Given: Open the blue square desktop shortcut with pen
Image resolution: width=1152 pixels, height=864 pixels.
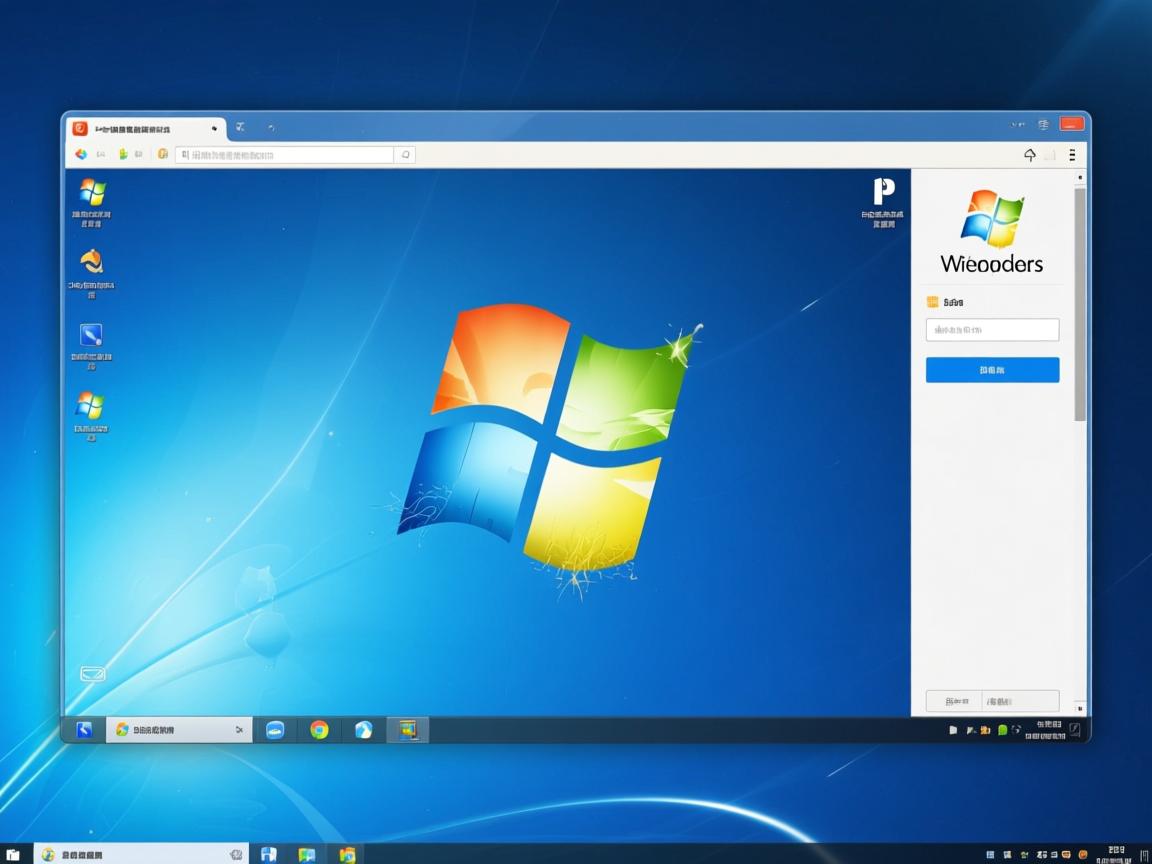Looking at the screenshot, I should [x=91, y=335].
